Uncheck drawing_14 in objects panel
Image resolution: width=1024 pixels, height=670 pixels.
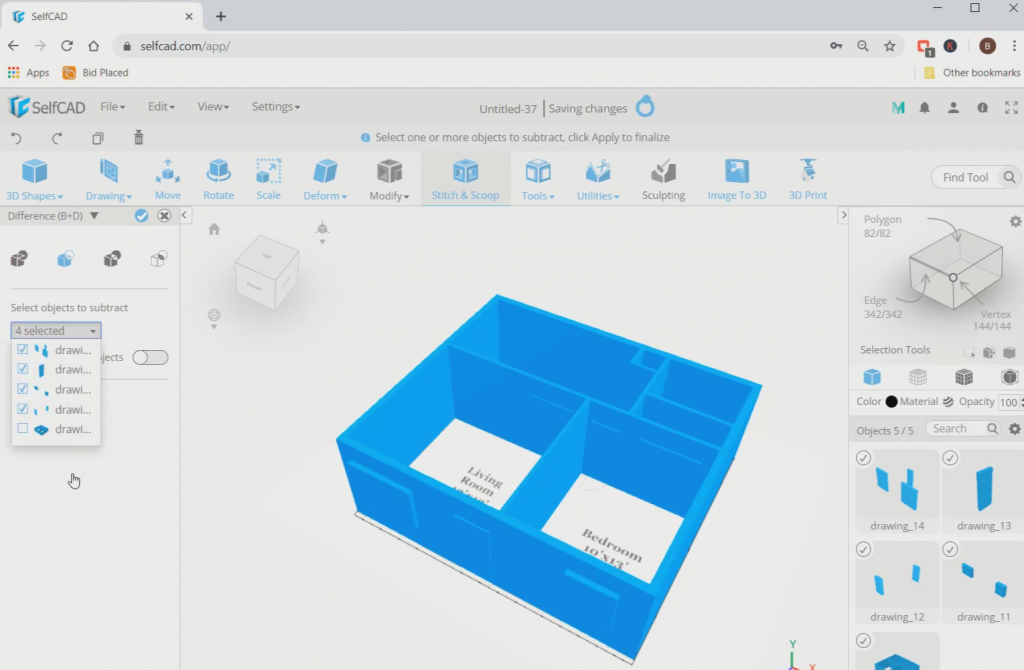coord(863,457)
